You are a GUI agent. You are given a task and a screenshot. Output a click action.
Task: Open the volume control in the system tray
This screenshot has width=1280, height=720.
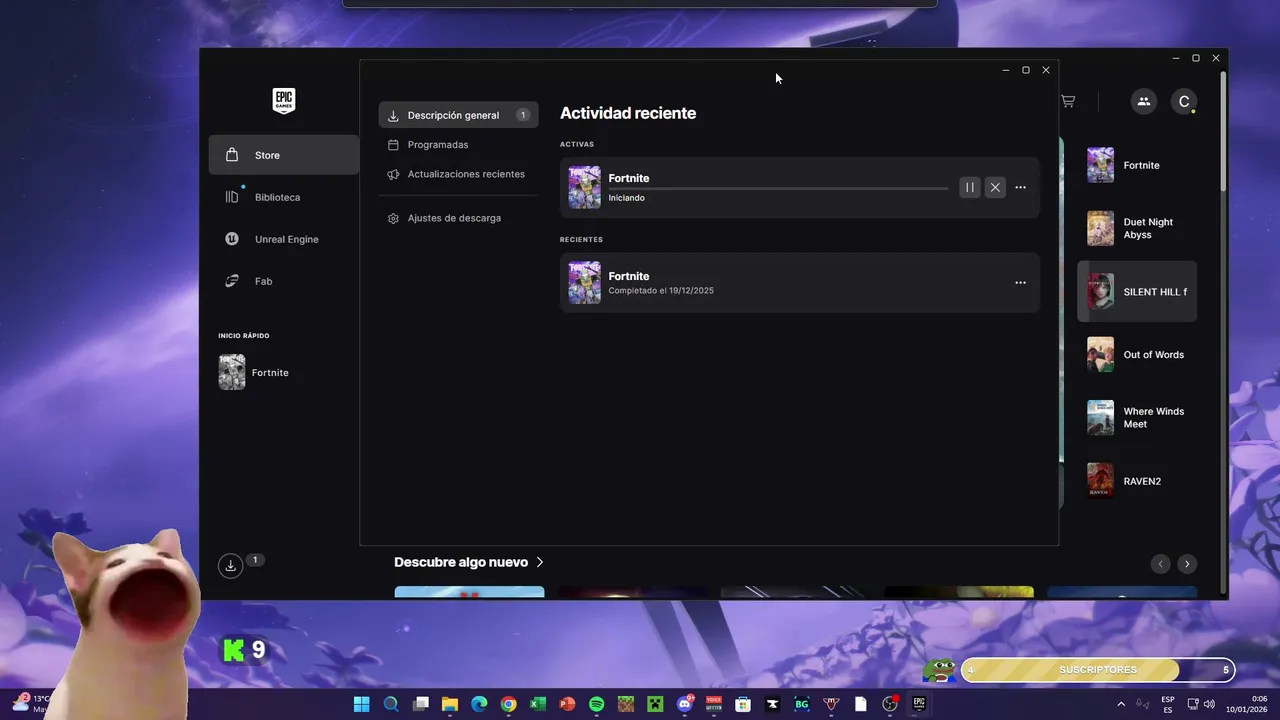click(1209, 704)
